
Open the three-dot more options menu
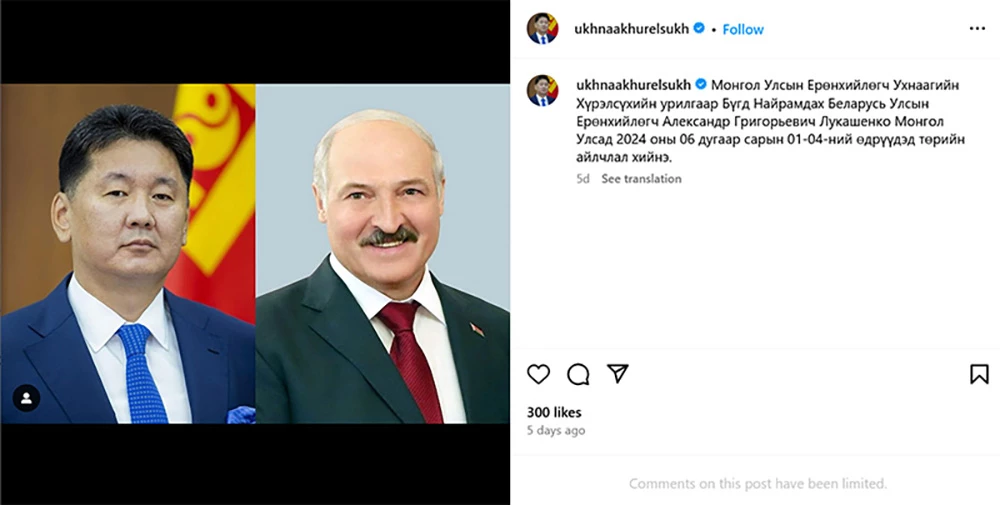pos(977,29)
